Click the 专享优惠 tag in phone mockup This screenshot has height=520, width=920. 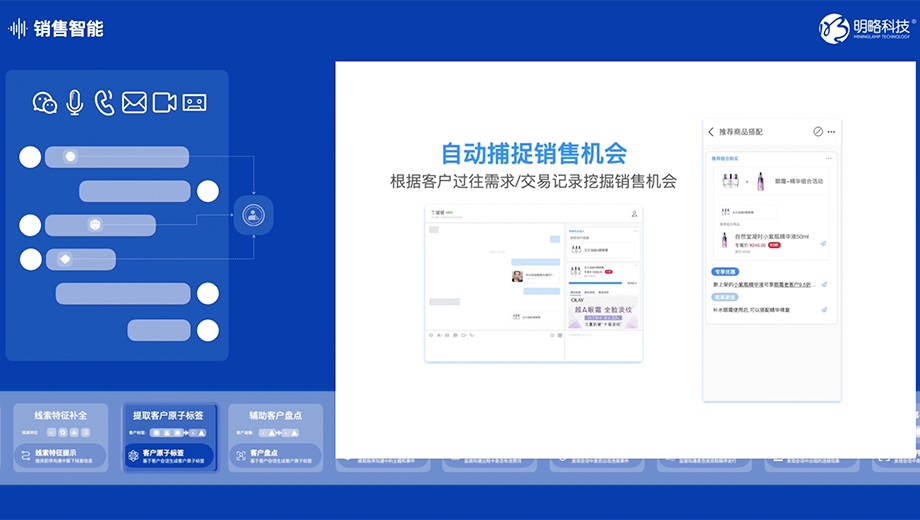(725, 271)
